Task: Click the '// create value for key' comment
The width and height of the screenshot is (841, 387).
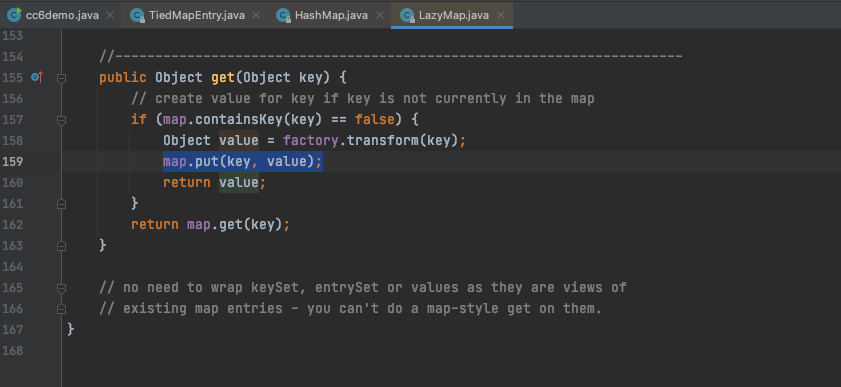Action: tap(363, 99)
